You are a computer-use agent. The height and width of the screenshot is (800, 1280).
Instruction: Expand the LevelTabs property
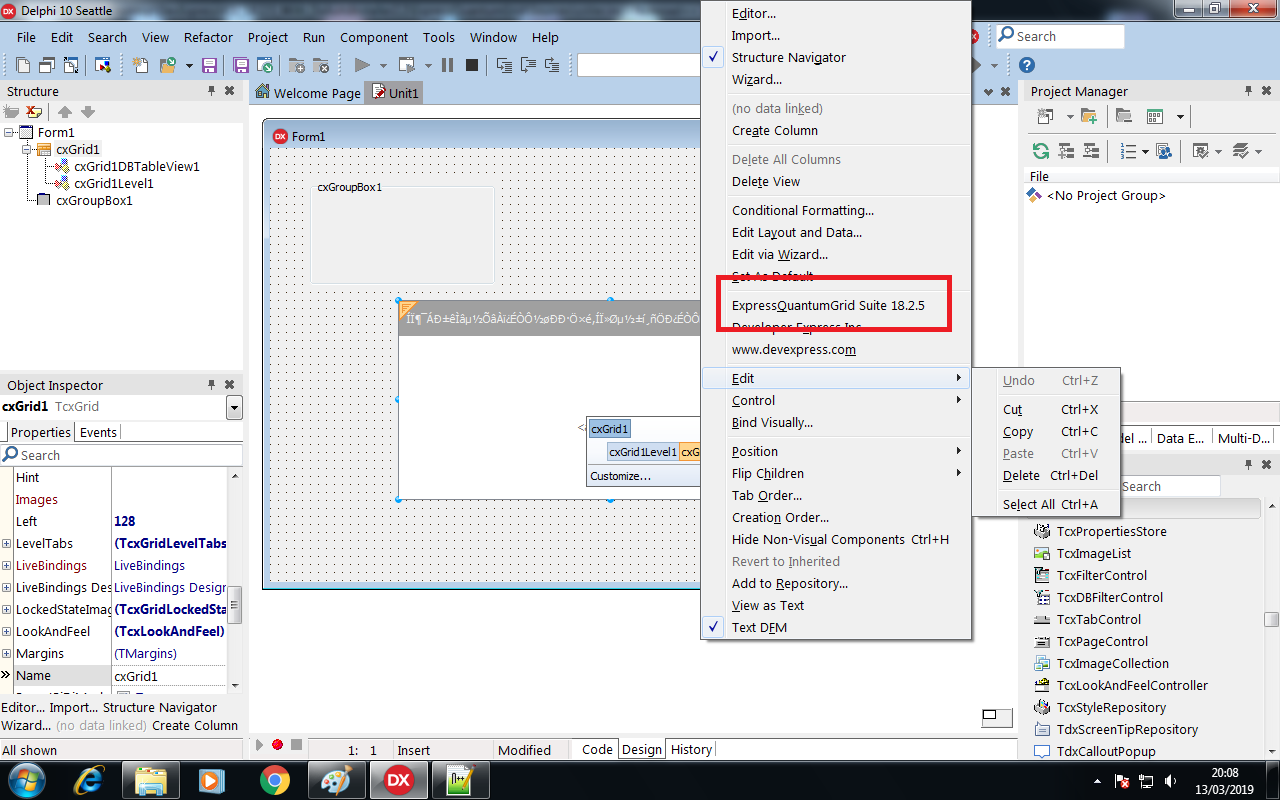click(6, 543)
